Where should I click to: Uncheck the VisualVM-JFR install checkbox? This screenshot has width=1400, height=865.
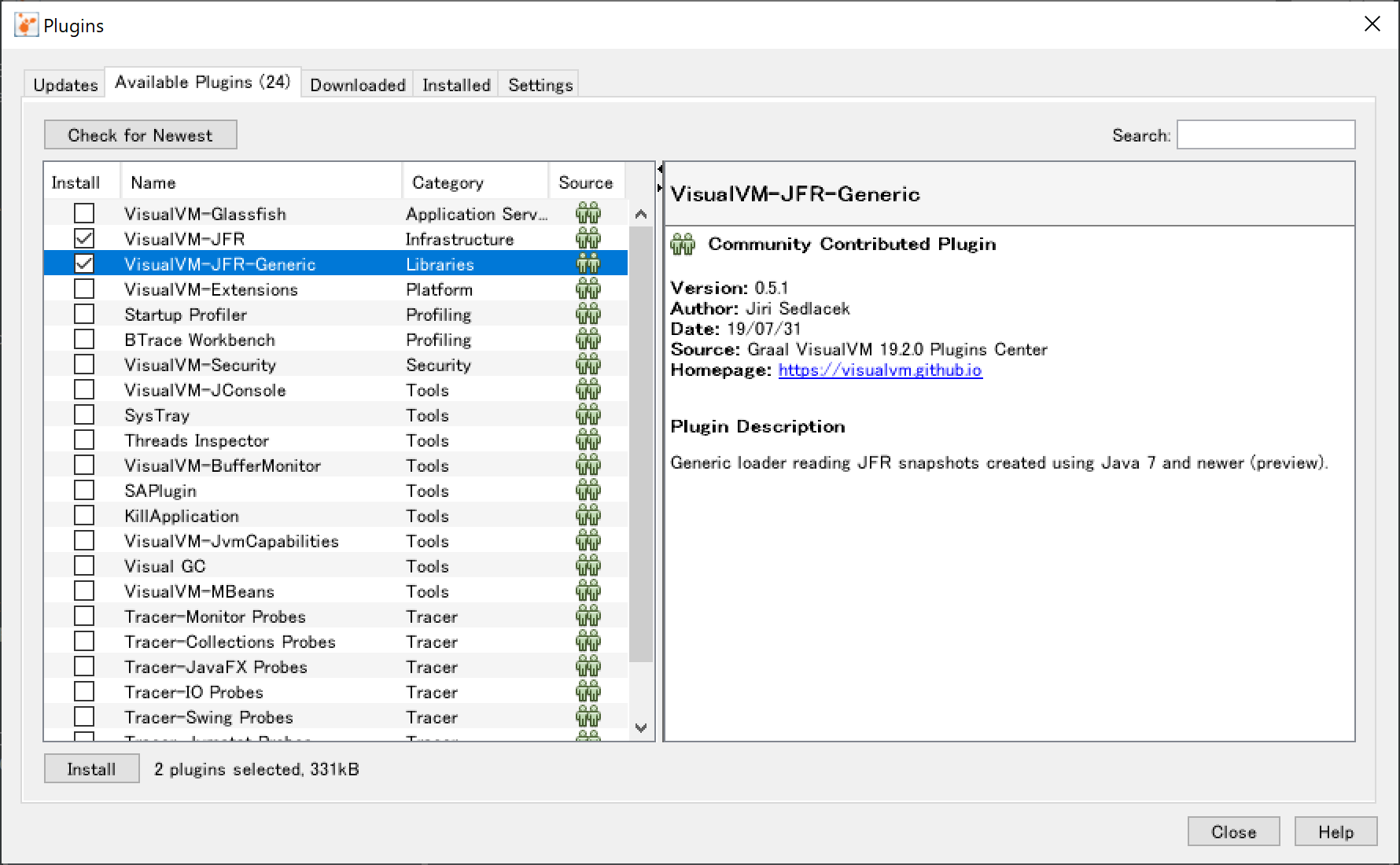84,238
